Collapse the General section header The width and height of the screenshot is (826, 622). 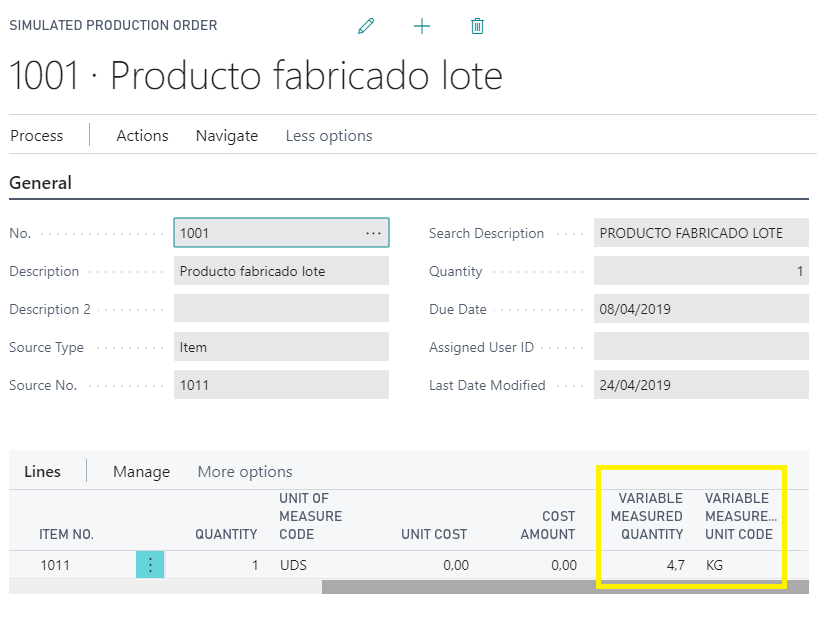[x=41, y=183]
